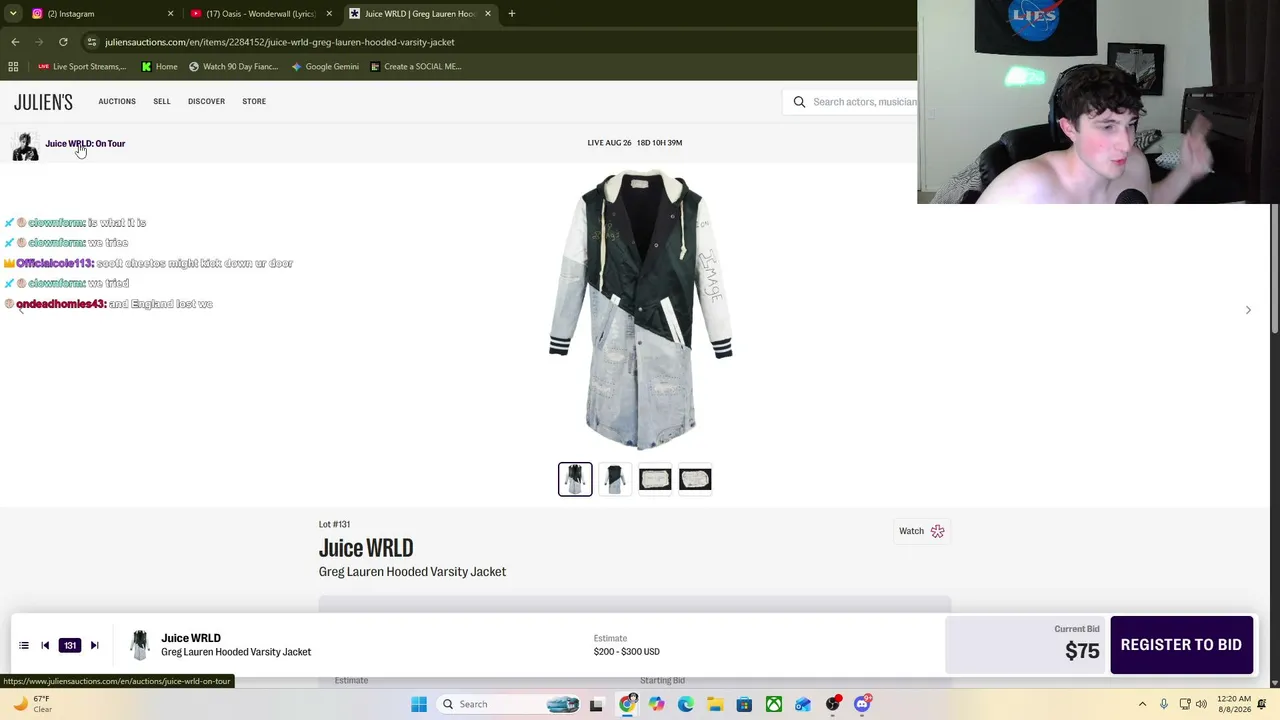
Task: Click the Juice WRLD auction avatar image
Action: coord(25,146)
